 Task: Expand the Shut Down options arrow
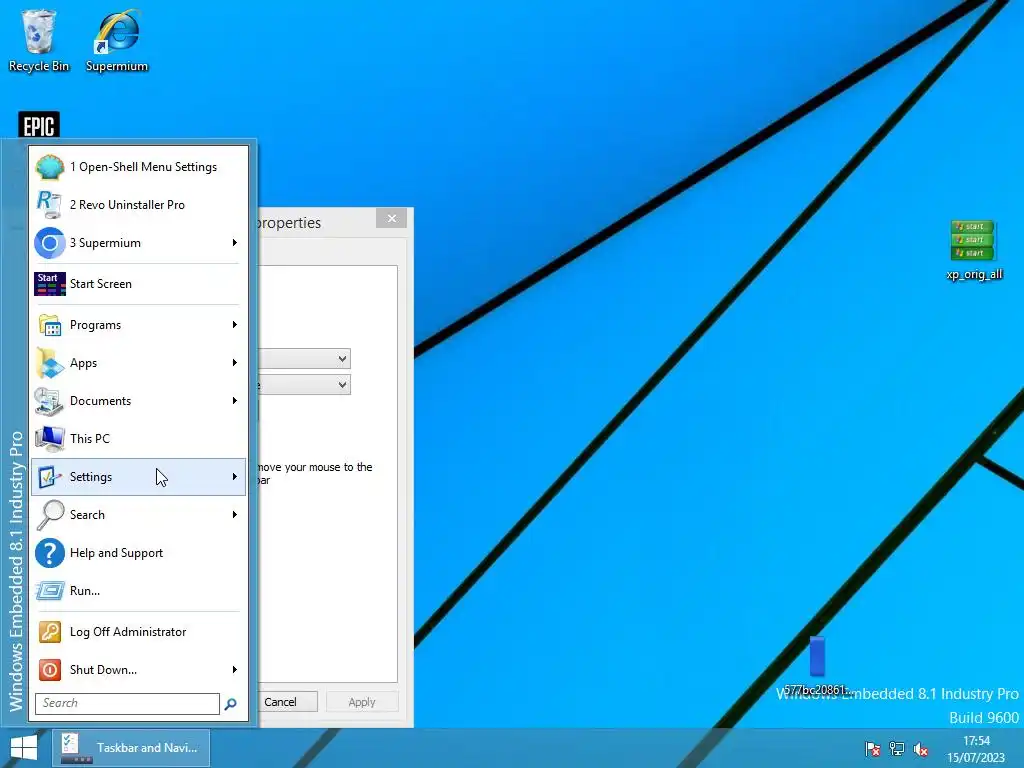234,670
